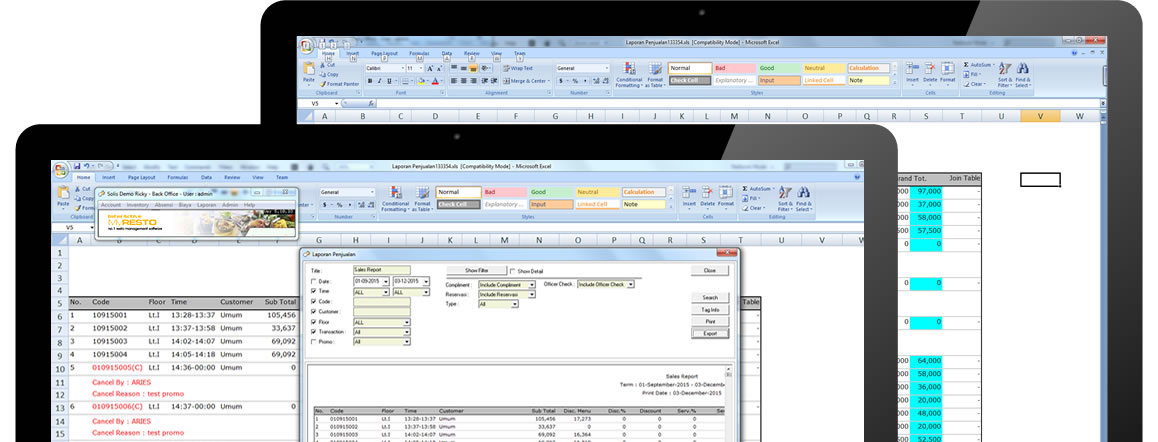The width and height of the screenshot is (1158, 442).
Task: Click the Office button in back tablet Excel
Action: [306, 47]
